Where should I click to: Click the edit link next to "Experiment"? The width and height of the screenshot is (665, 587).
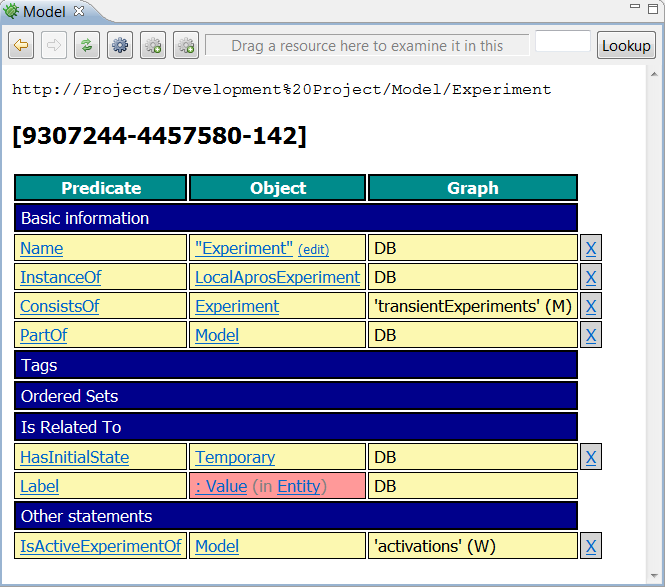pyautogui.click(x=313, y=249)
